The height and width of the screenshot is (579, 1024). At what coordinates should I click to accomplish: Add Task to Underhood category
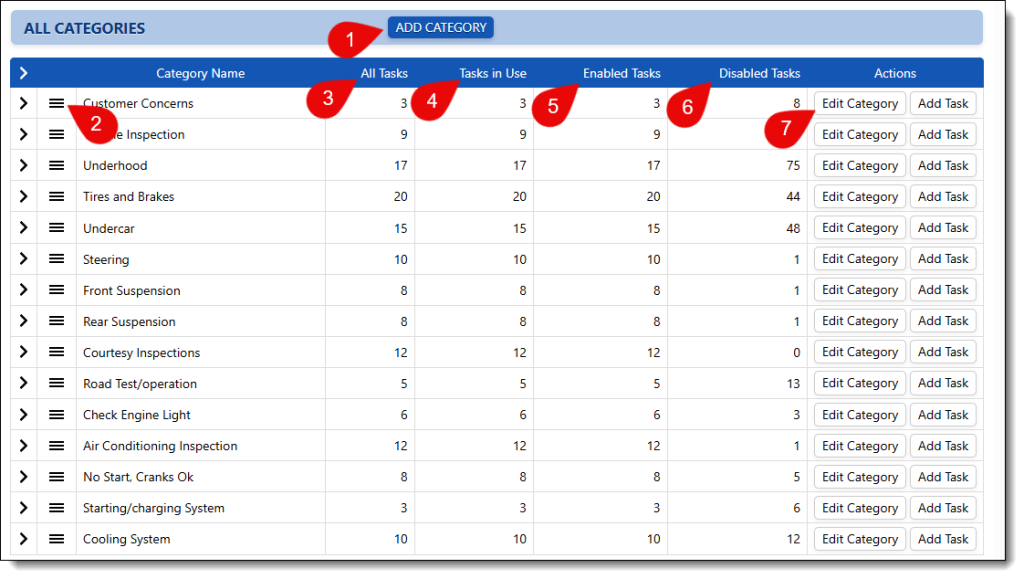(x=943, y=165)
